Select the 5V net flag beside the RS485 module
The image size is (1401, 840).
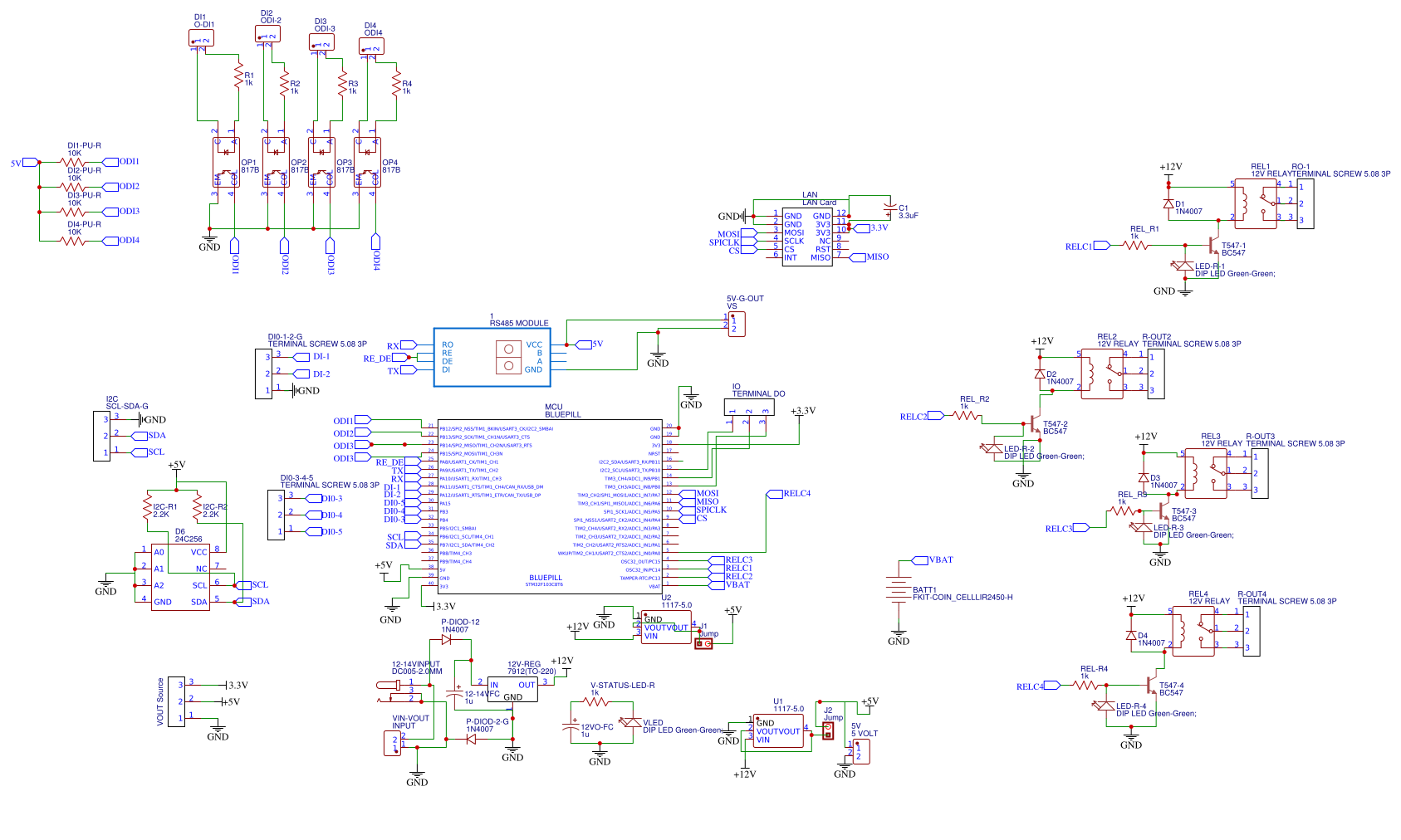pyautogui.click(x=590, y=344)
